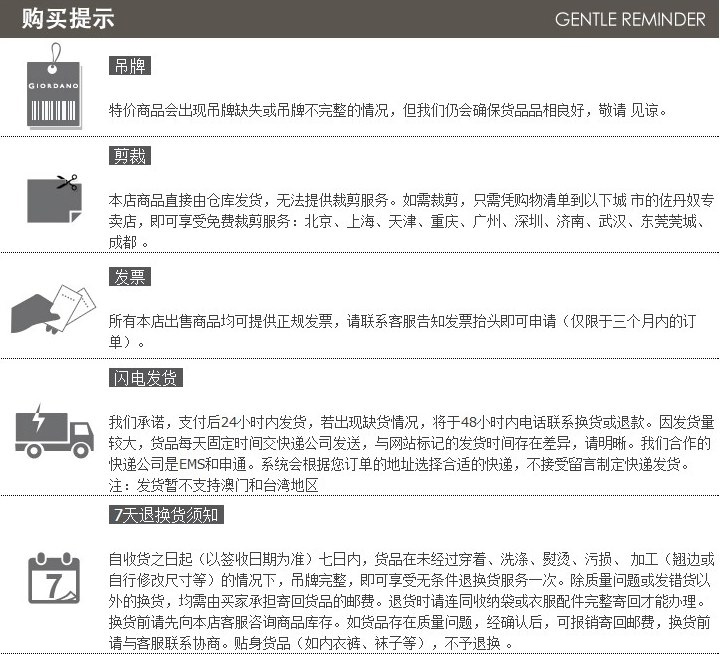Open the 闪电发货 section heading

click(146, 378)
